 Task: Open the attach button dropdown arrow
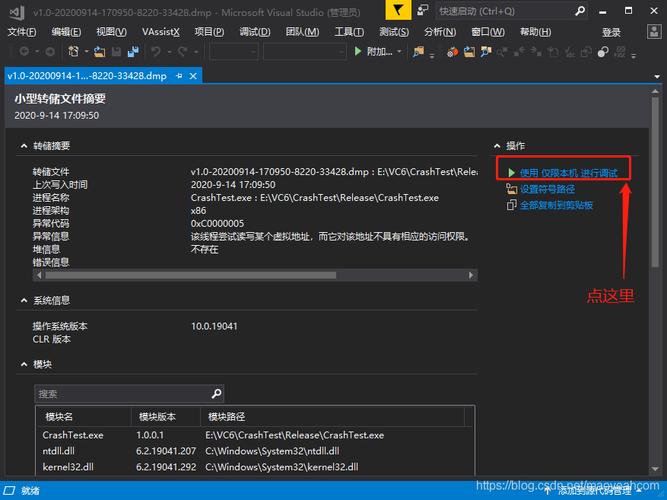click(x=399, y=52)
